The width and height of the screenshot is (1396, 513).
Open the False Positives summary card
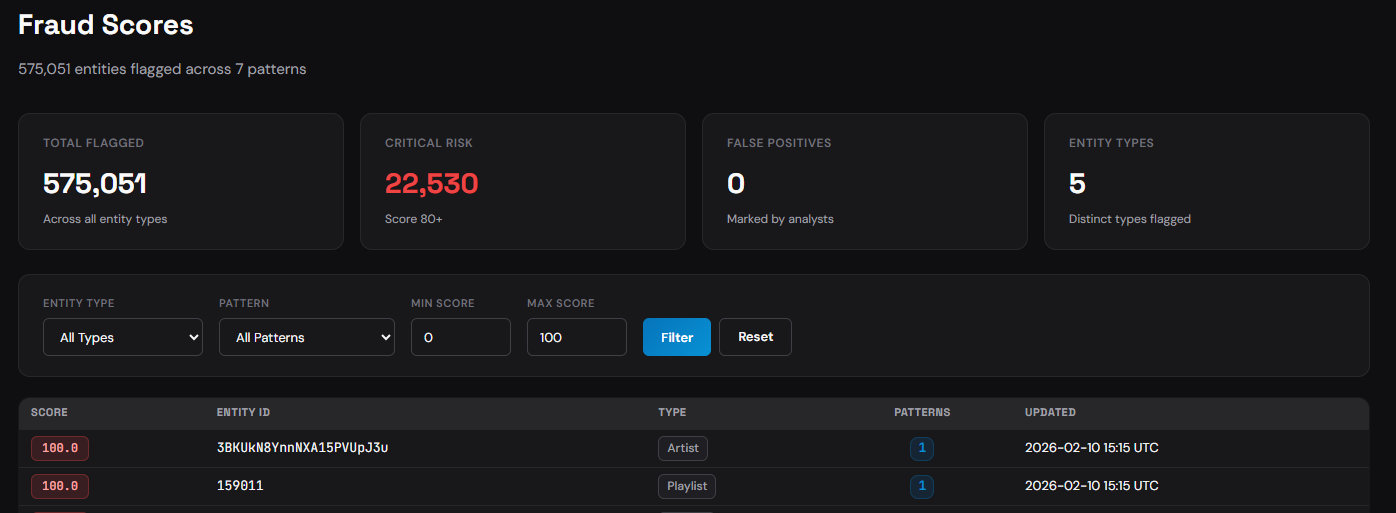tap(864, 181)
